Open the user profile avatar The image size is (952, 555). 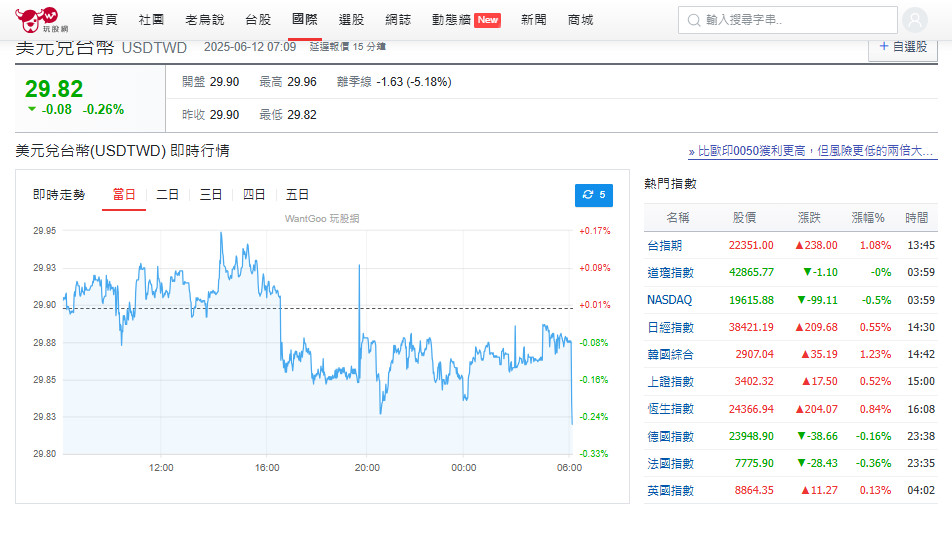point(914,20)
